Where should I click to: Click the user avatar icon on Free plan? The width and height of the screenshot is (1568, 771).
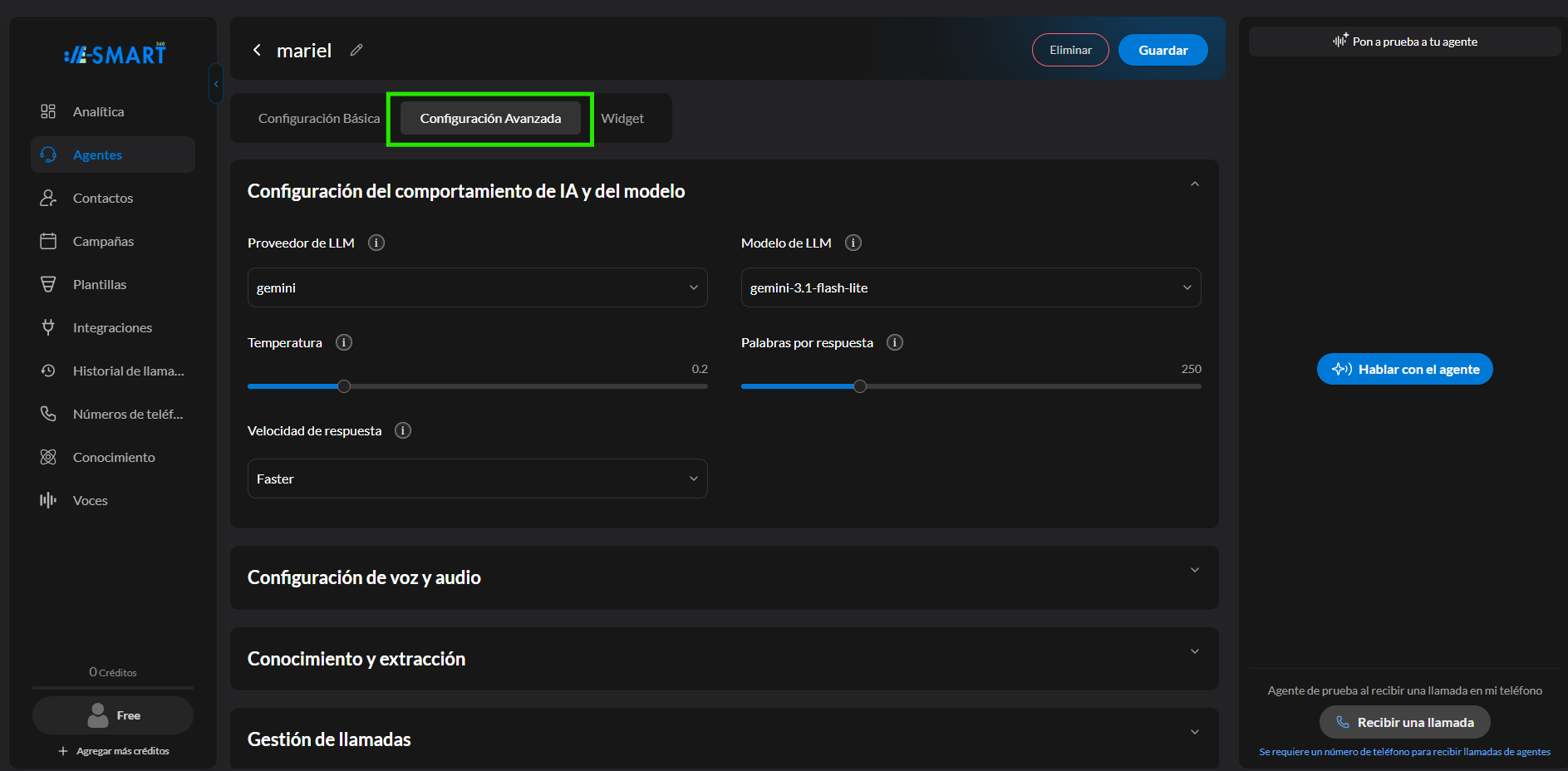(x=98, y=715)
